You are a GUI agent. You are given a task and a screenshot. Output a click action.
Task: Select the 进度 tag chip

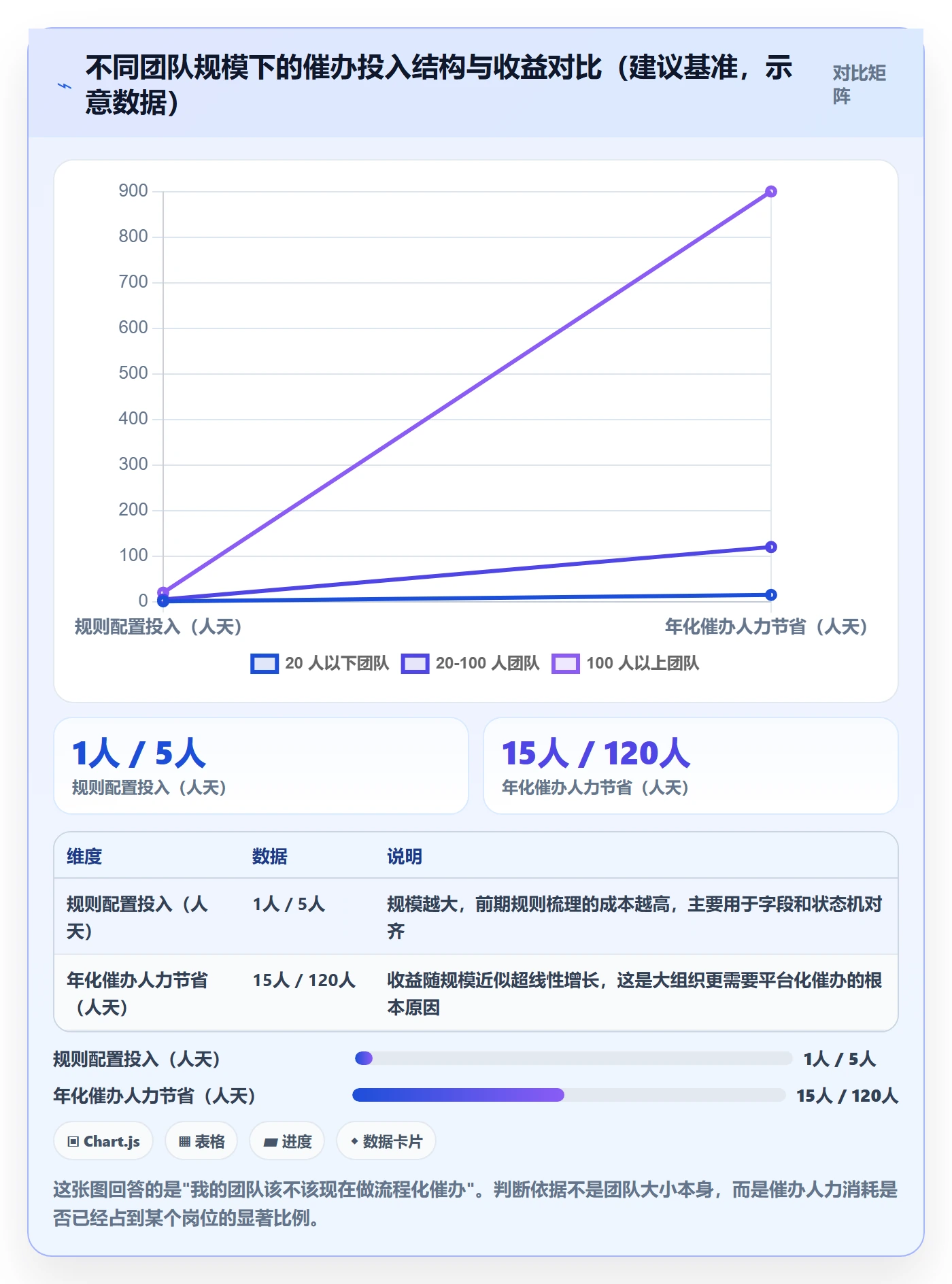287,1141
